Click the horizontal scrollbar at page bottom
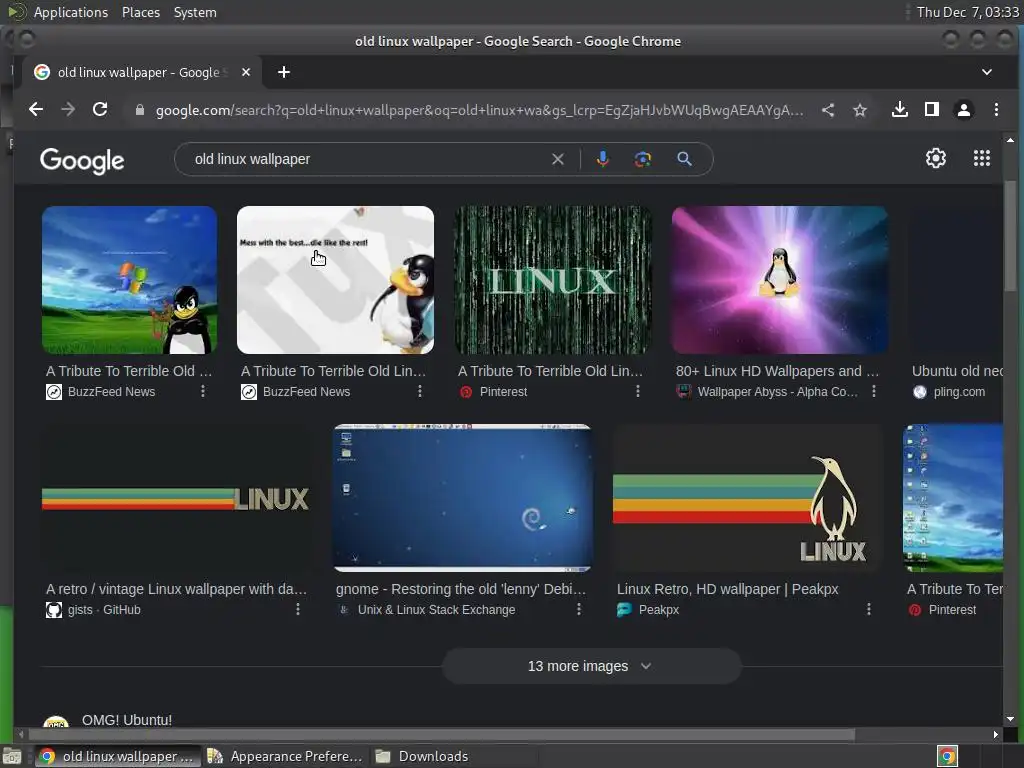This screenshot has height=768, width=1024. [441, 735]
